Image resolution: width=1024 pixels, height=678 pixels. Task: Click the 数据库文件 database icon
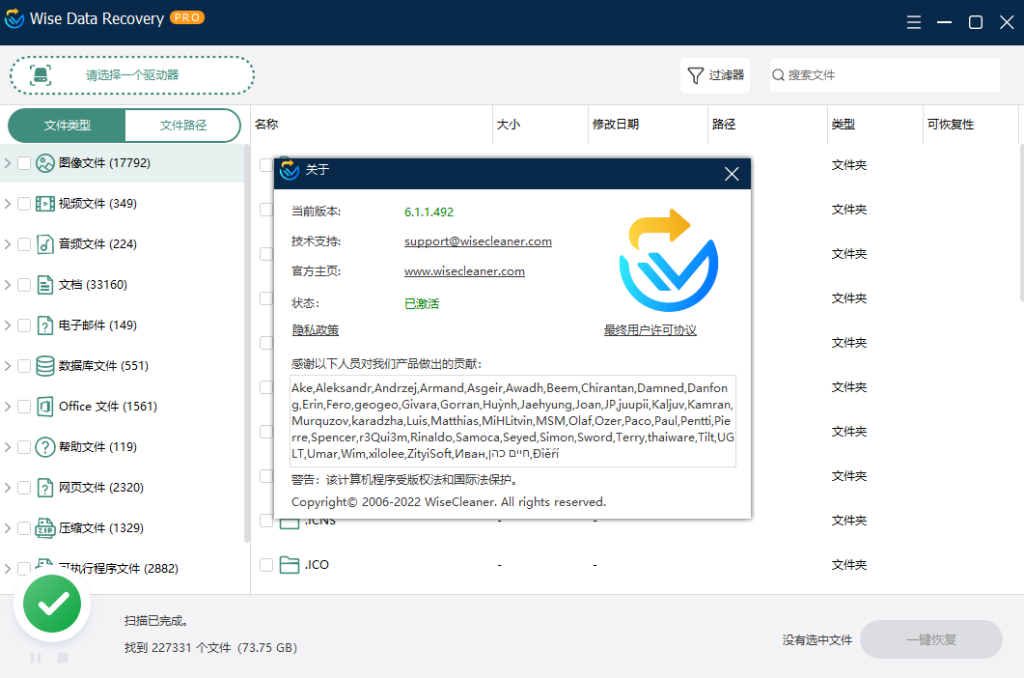point(45,366)
